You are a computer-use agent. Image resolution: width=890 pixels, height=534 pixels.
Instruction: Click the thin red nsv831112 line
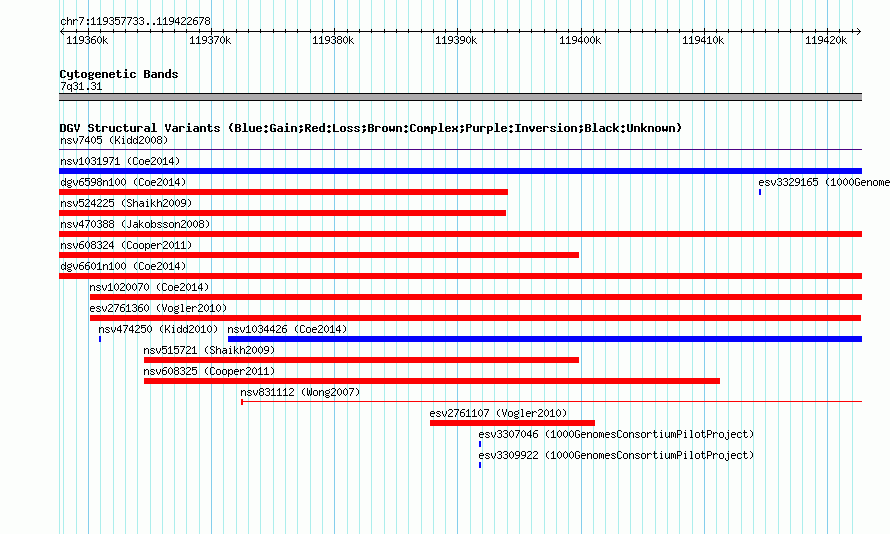click(552, 402)
